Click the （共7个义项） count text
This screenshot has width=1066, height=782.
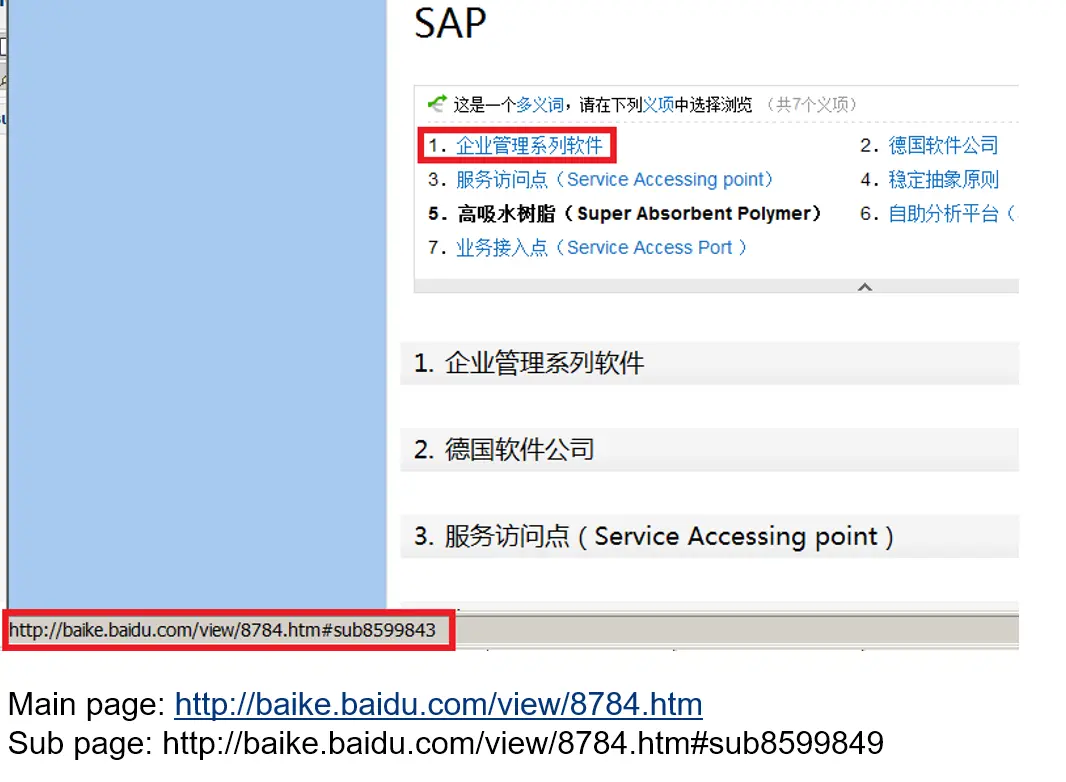click(812, 105)
